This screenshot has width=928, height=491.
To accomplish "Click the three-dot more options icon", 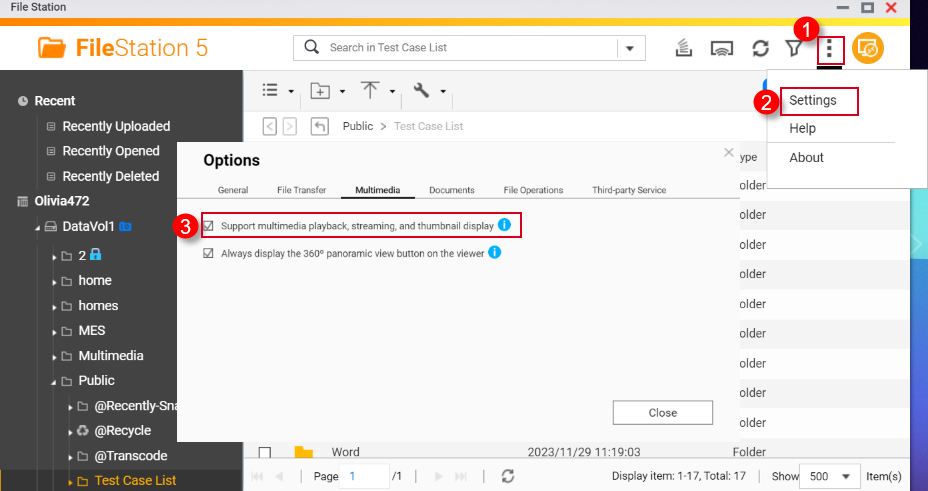I will pyautogui.click(x=829, y=48).
